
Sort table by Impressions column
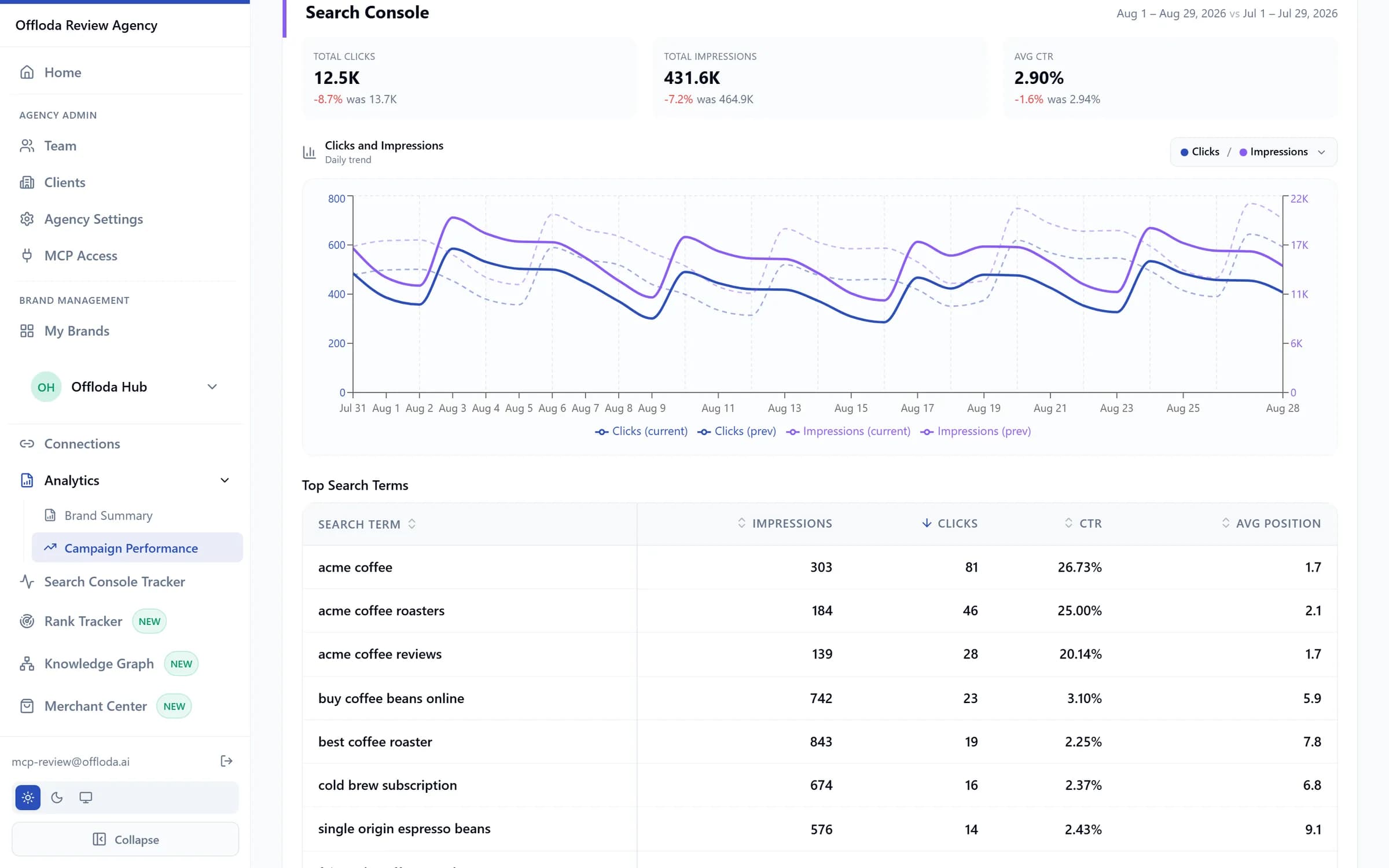click(785, 523)
